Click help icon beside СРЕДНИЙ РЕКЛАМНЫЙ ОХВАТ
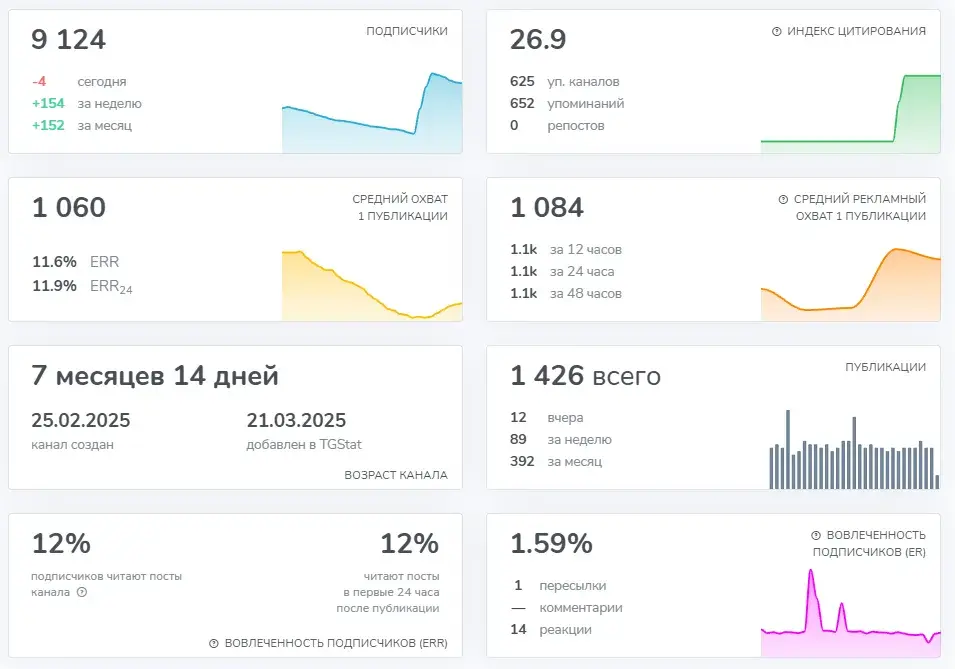This screenshot has height=669, width=955. click(x=783, y=199)
